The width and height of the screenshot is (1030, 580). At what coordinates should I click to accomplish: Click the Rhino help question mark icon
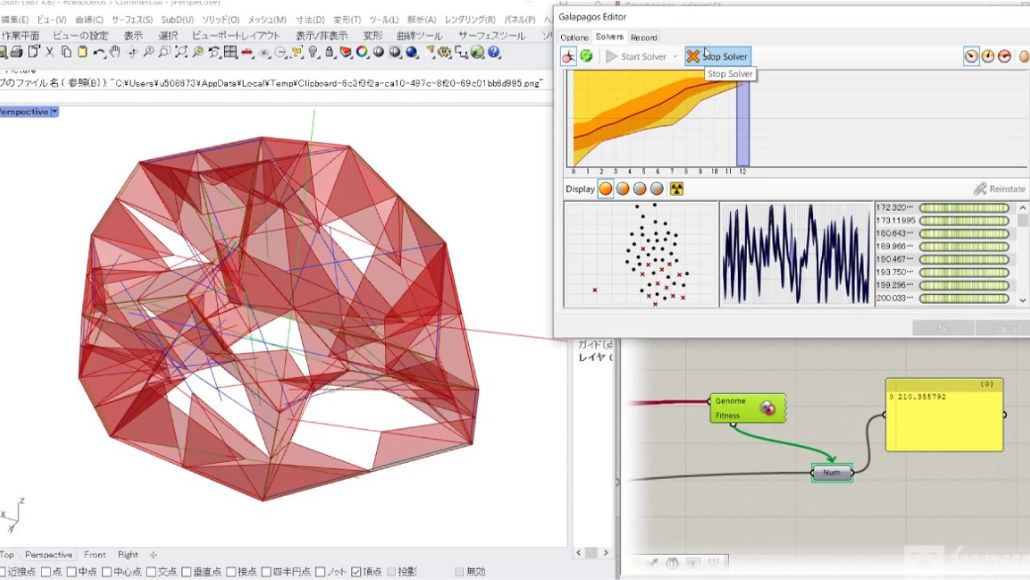(493, 52)
